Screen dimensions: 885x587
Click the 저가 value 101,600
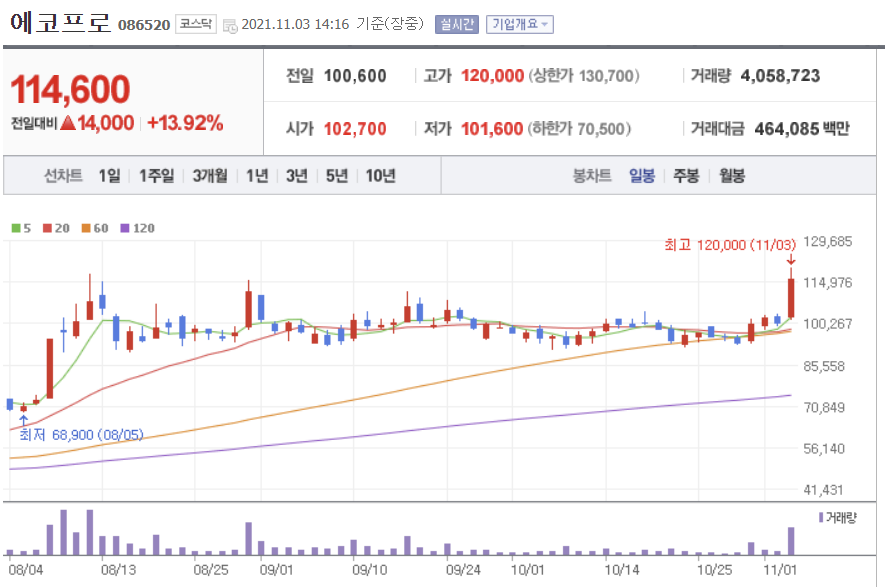click(x=492, y=129)
